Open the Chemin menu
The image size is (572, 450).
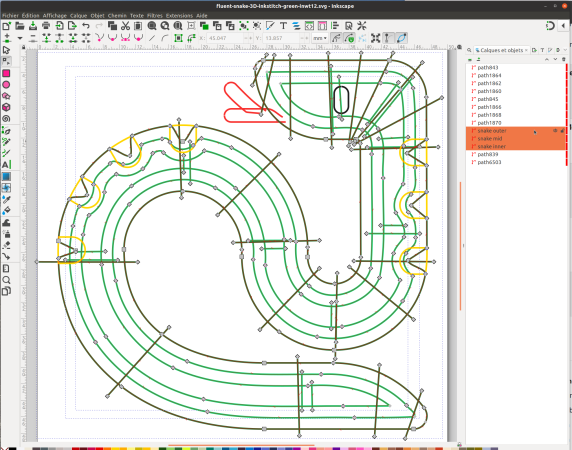point(117,16)
